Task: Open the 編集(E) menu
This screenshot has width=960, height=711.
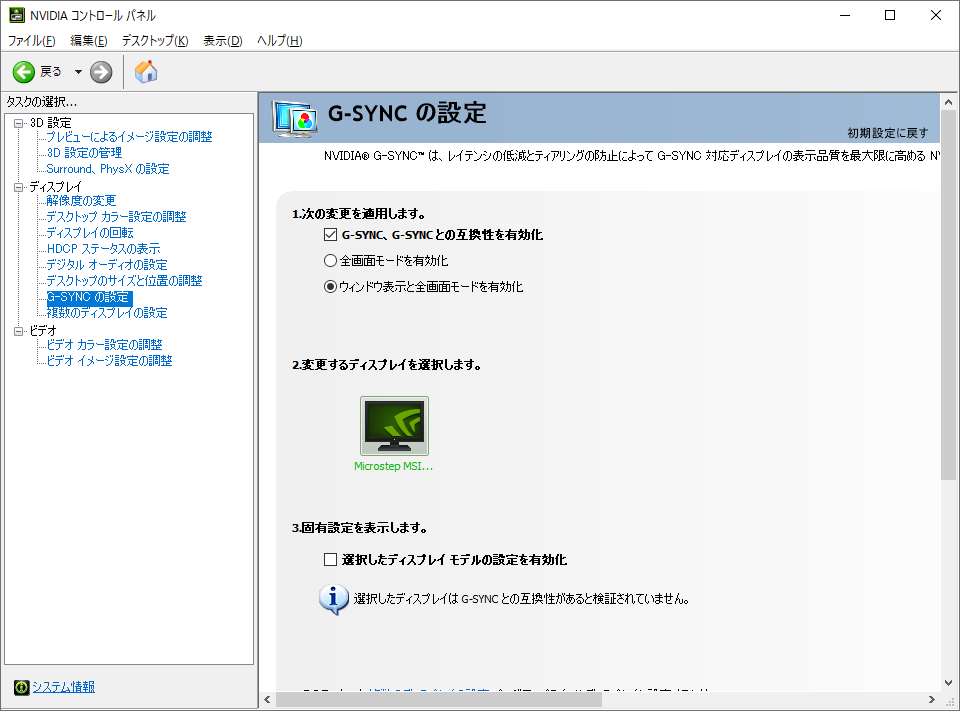Action: [x=89, y=41]
